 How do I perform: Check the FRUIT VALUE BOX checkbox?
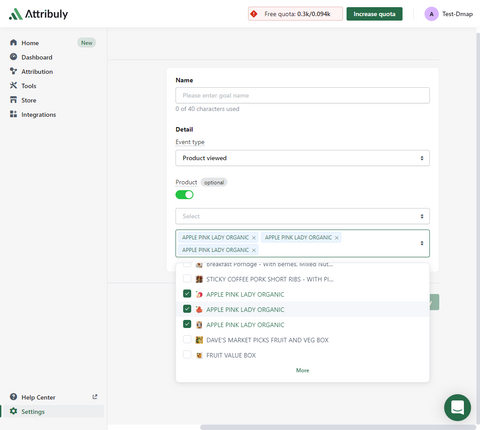click(x=187, y=354)
